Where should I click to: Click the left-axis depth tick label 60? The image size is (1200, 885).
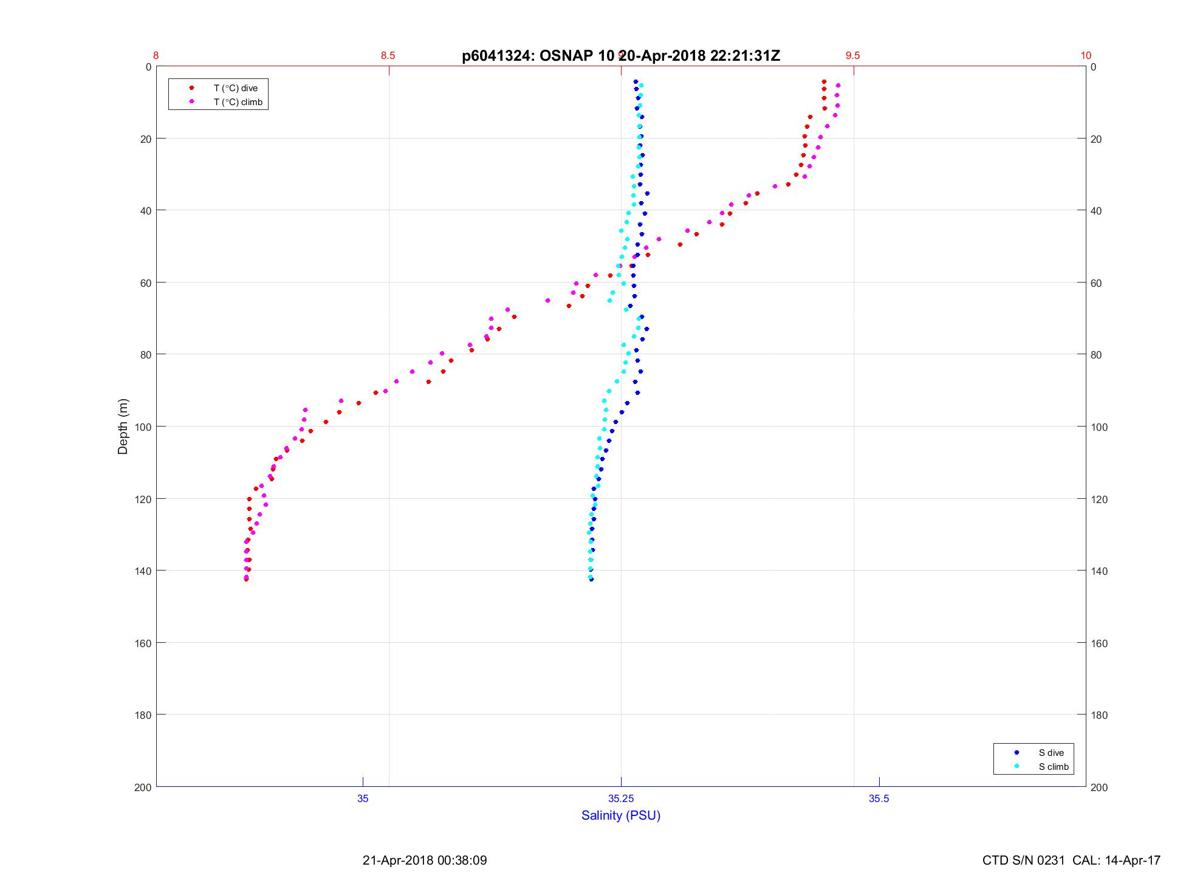(x=144, y=283)
